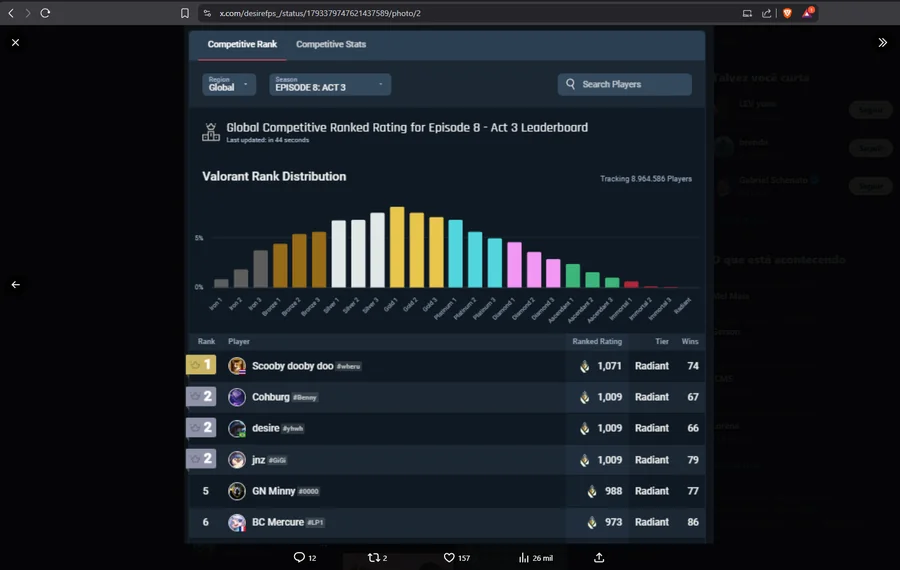Open Season Episode 8: Act 3 dropdown
900x570 pixels.
(x=330, y=84)
